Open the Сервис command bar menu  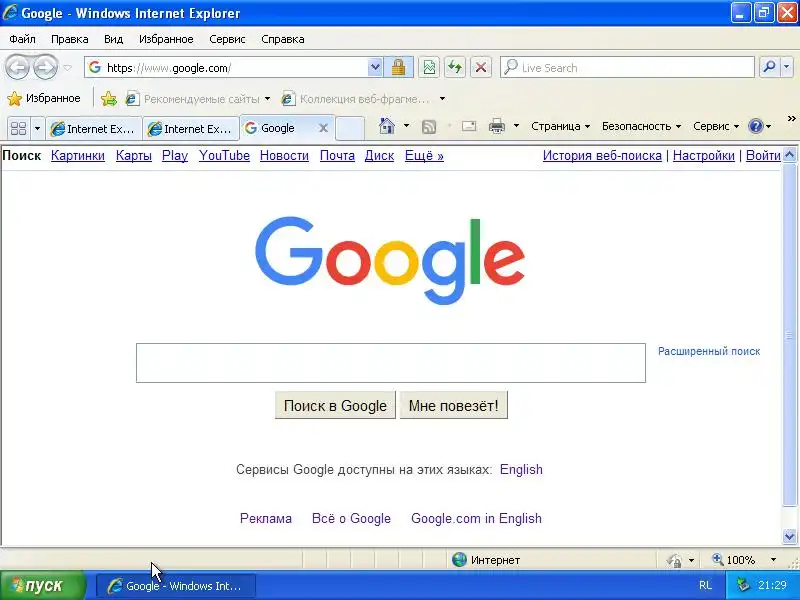pyautogui.click(x=715, y=126)
